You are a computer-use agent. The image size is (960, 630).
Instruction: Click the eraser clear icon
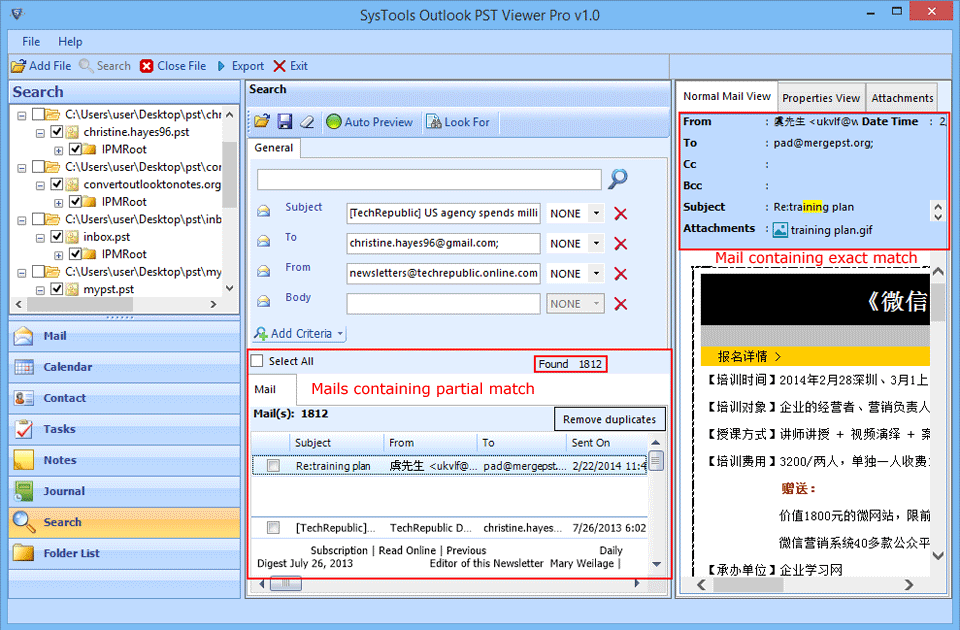tap(307, 121)
